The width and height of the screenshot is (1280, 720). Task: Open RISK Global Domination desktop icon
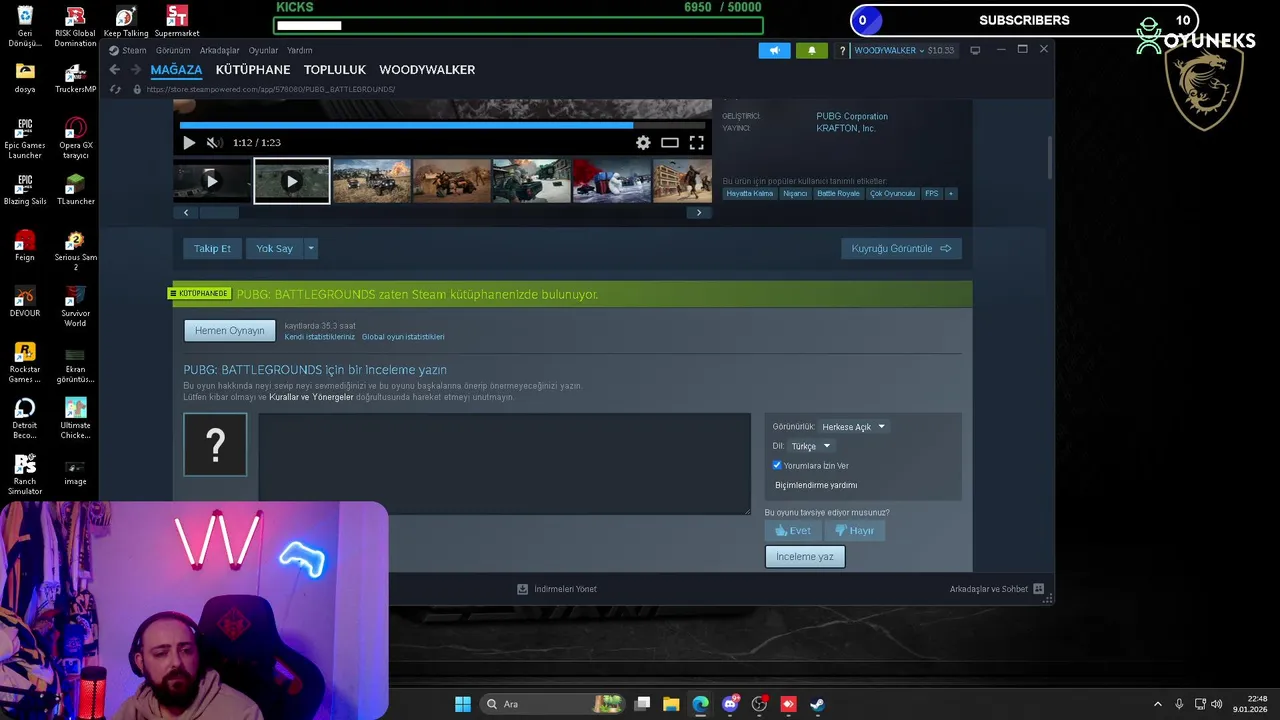(75, 26)
